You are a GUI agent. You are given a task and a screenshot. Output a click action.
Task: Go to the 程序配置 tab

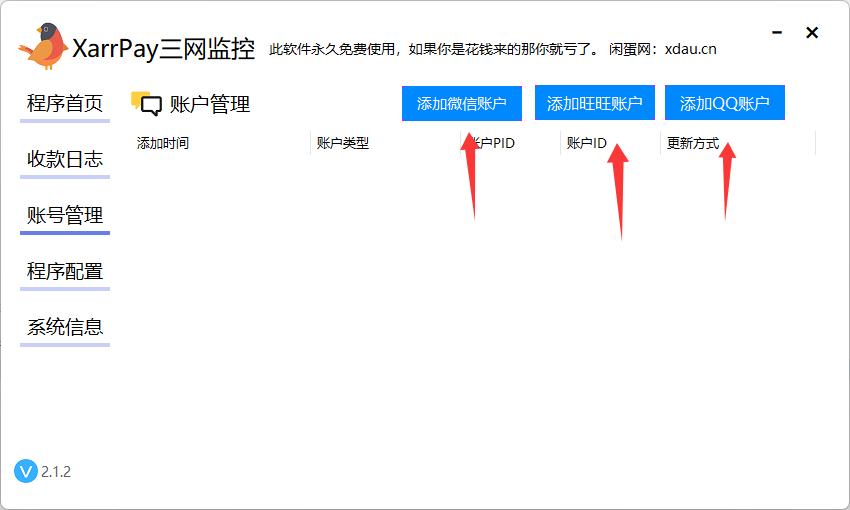pyautogui.click(x=65, y=271)
